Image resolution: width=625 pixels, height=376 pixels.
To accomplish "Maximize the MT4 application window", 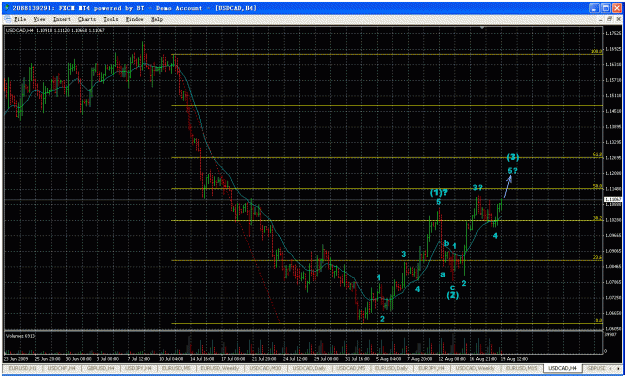I will (605, 8).
